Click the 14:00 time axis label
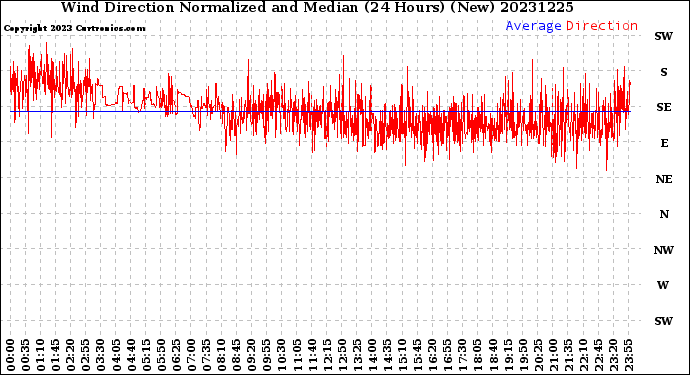This screenshot has width=690, height=375. [x=372, y=355]
